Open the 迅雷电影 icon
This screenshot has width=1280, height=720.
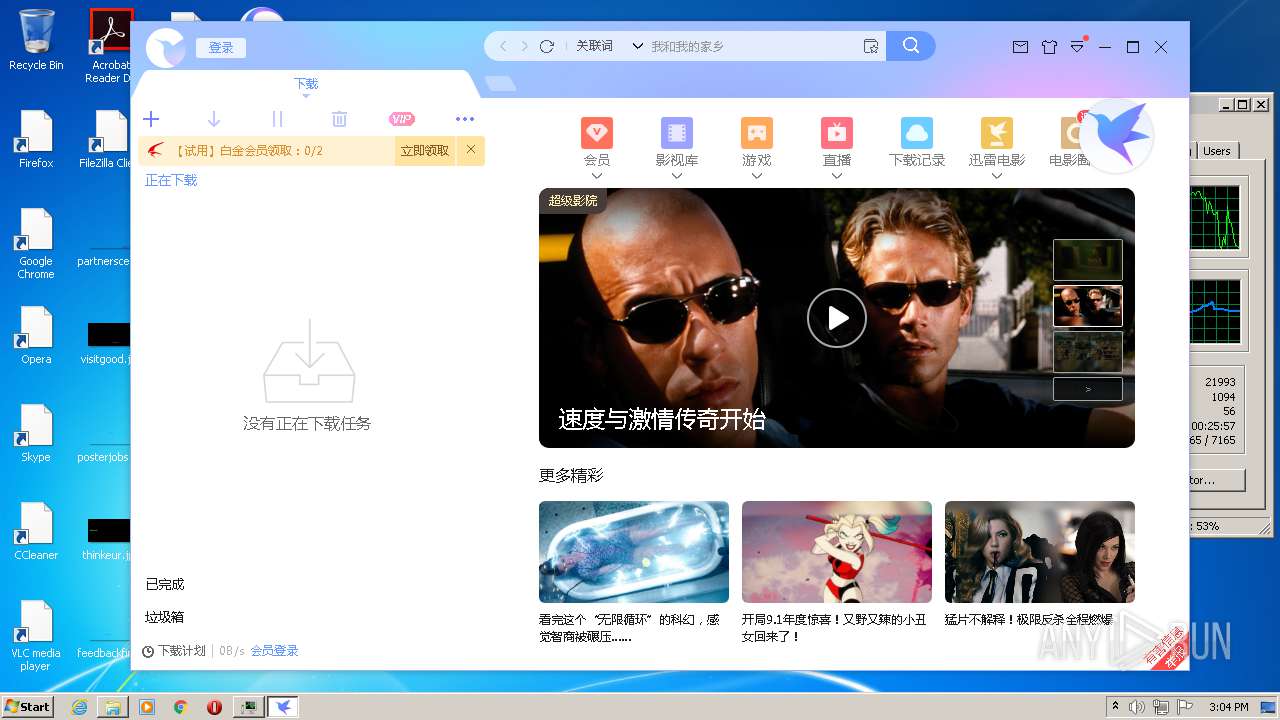997,133
